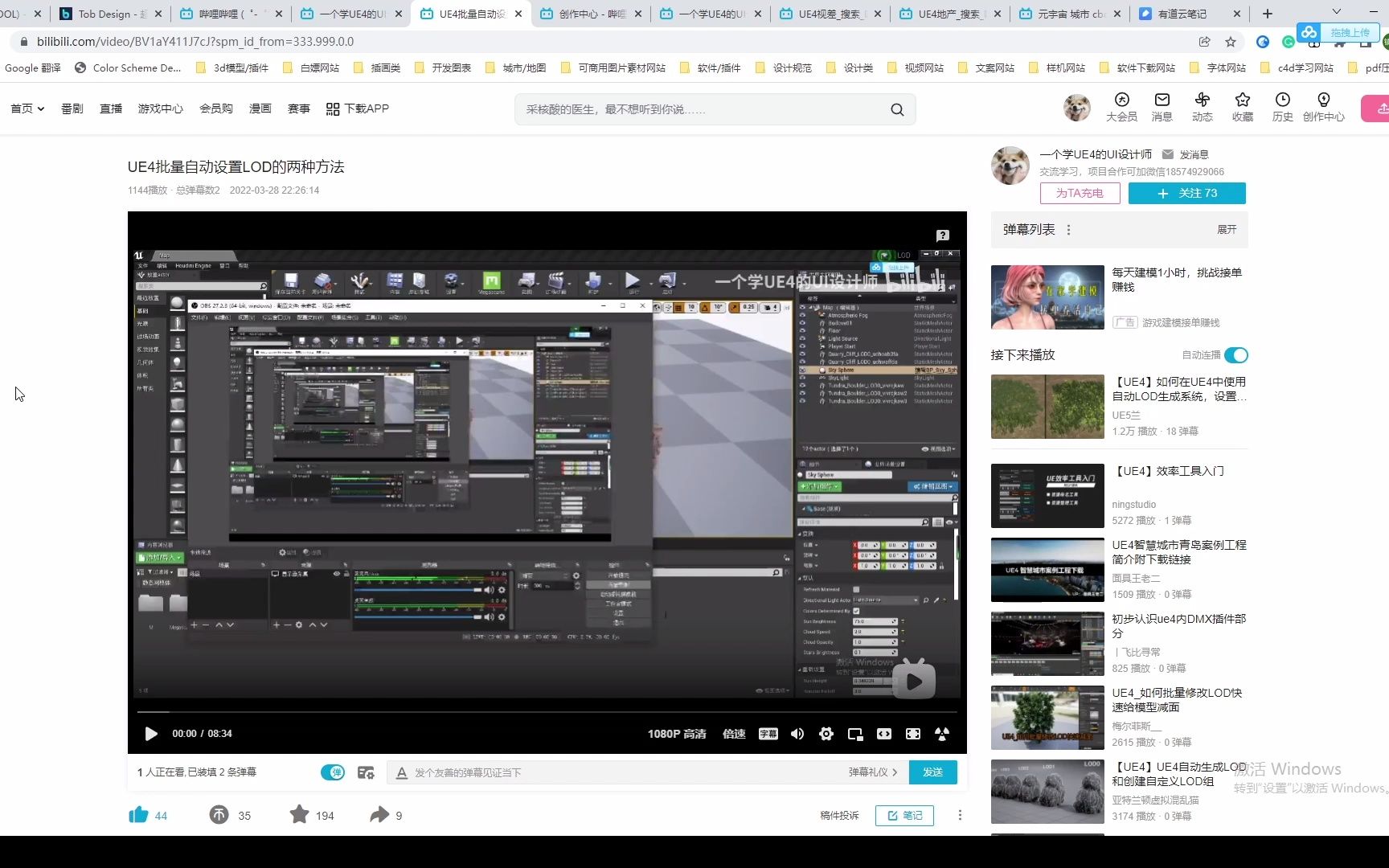Click the uploader name 一个学UE4的UI设计师

1096,154
